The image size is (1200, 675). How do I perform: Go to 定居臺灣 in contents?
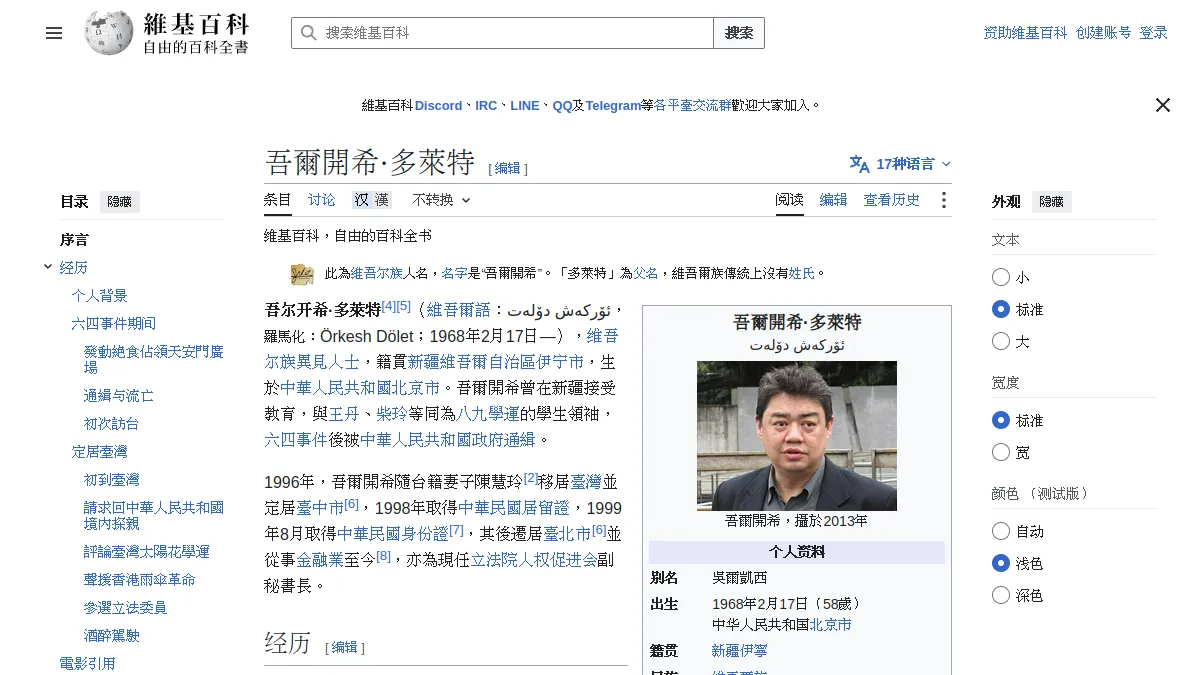click(100, 452)
